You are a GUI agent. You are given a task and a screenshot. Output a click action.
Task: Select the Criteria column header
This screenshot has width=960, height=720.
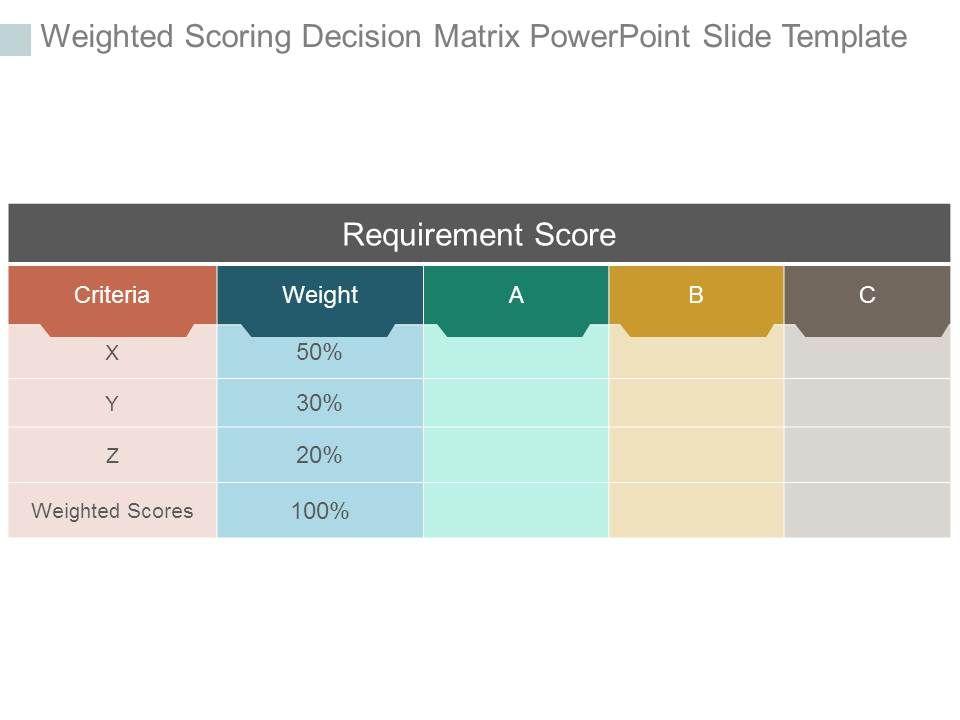click(112, 295)
